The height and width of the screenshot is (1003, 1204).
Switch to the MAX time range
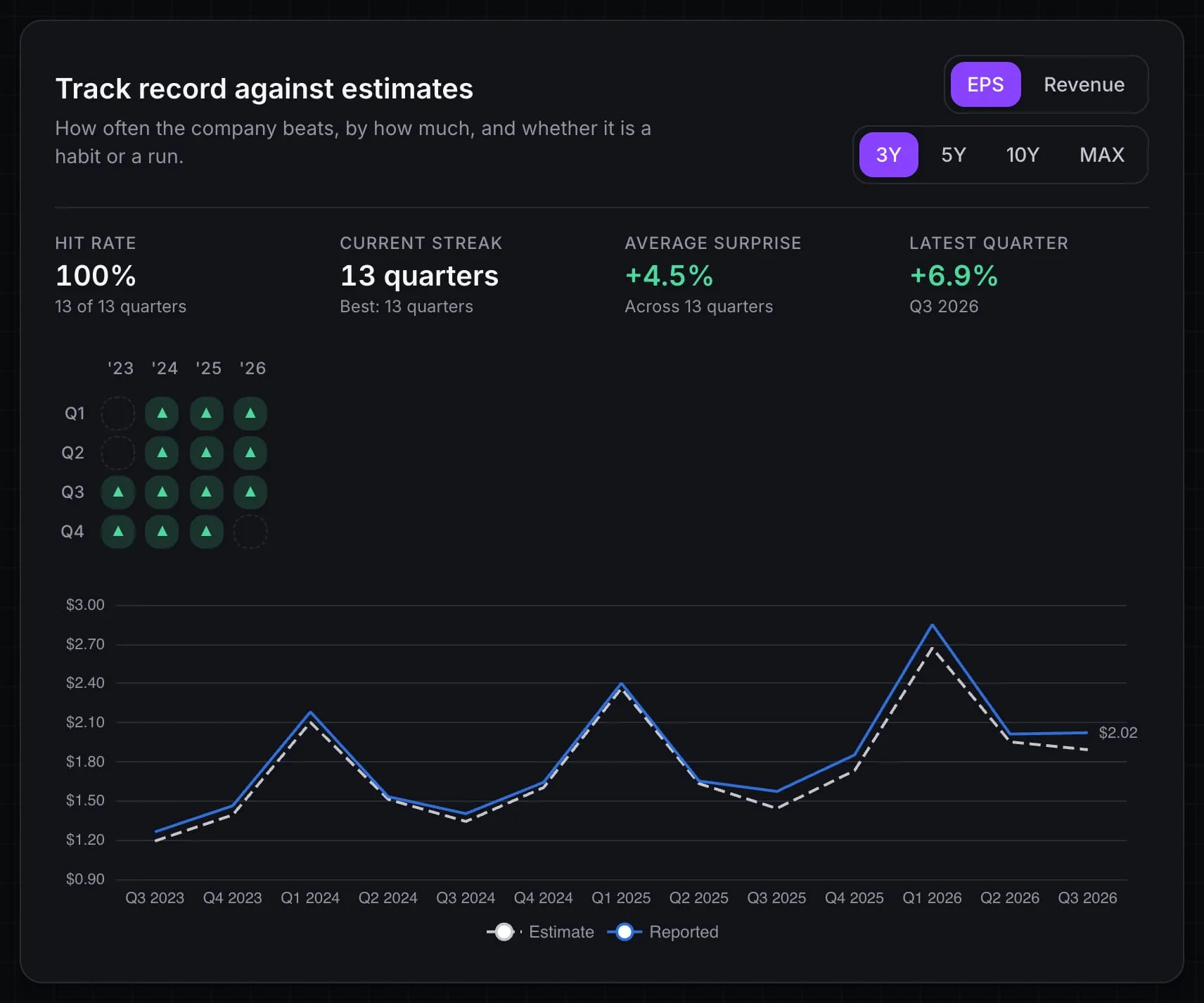pos(1102,155)
